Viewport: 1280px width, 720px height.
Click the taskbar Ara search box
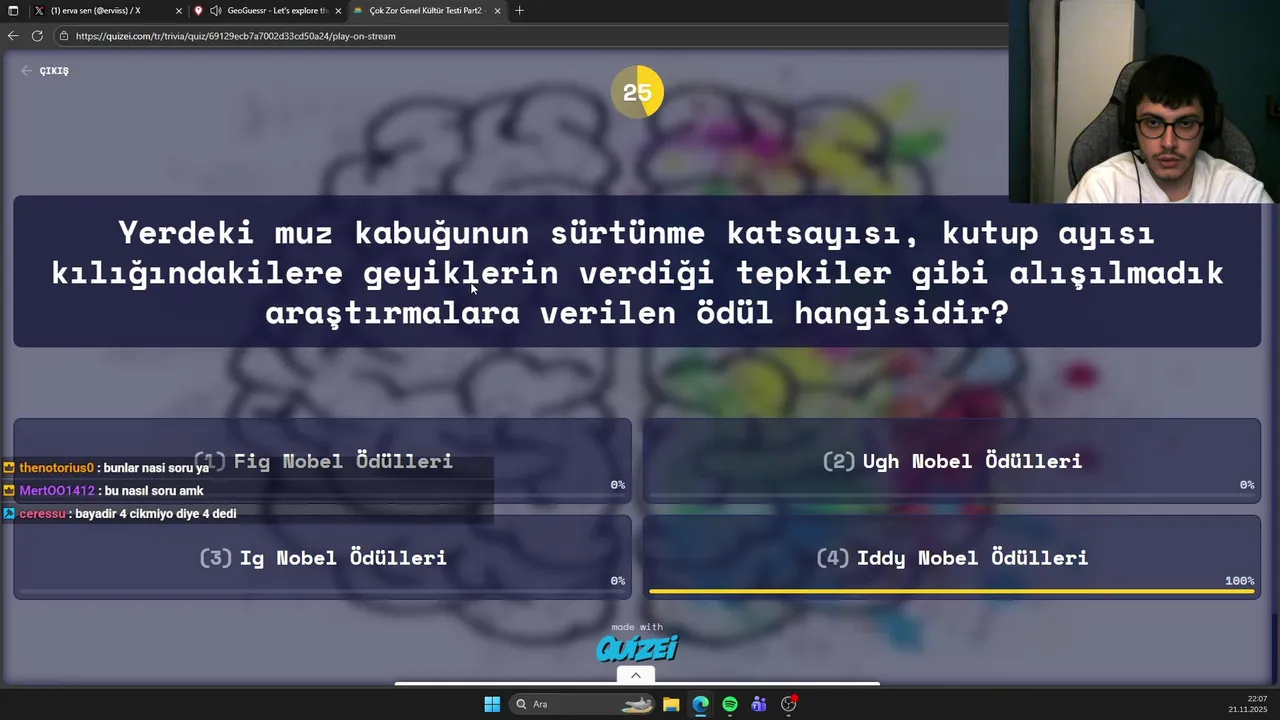(582, 704)
